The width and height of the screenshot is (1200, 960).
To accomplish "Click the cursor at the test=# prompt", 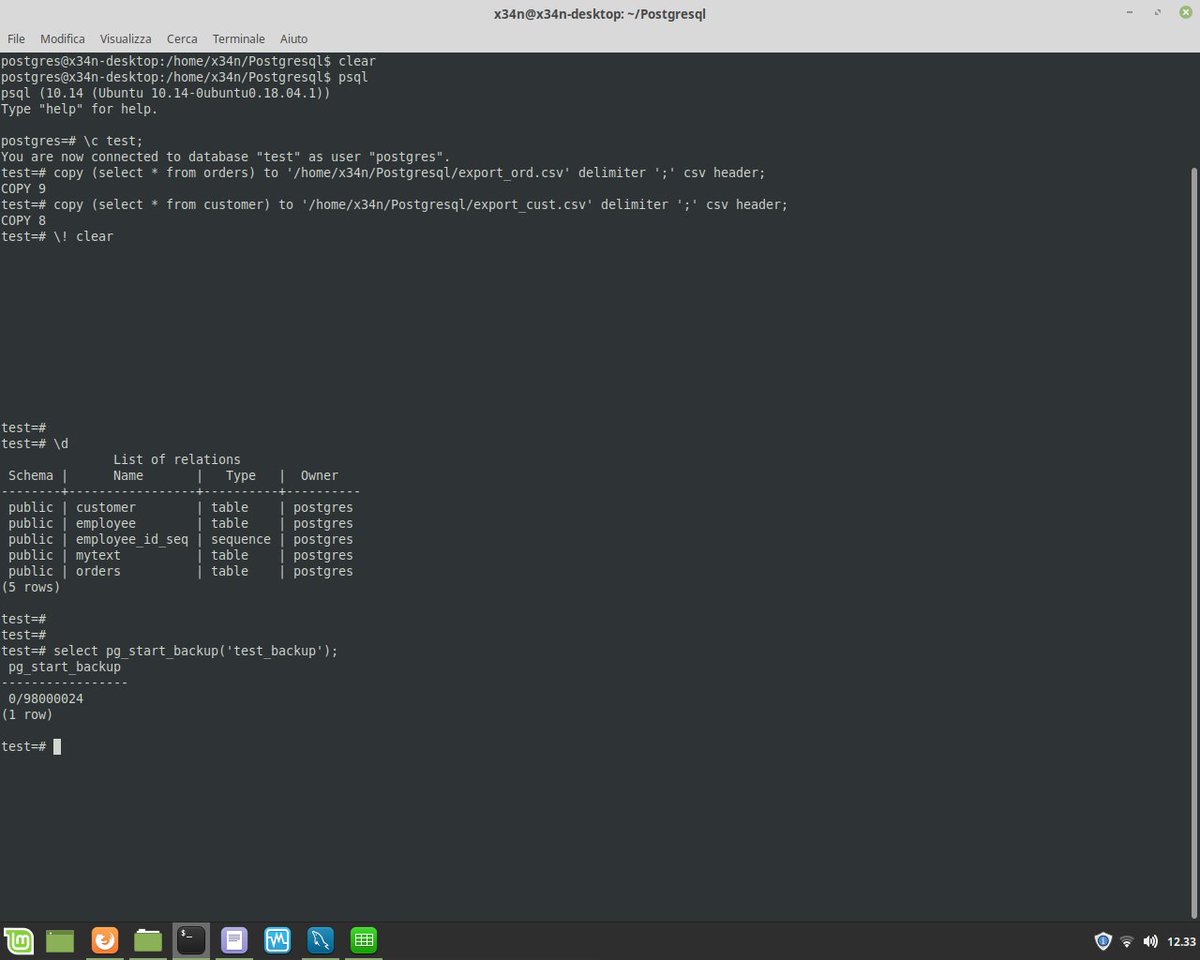I will click(57, 747).
